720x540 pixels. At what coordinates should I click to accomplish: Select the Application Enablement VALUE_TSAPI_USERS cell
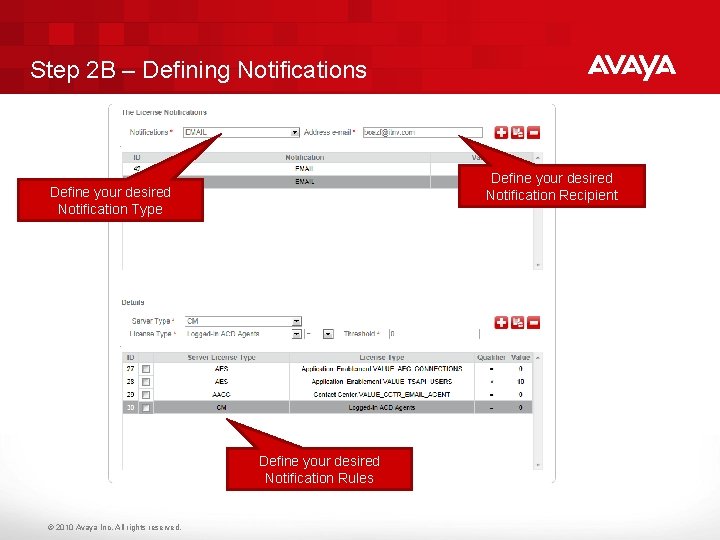(382, 382)
